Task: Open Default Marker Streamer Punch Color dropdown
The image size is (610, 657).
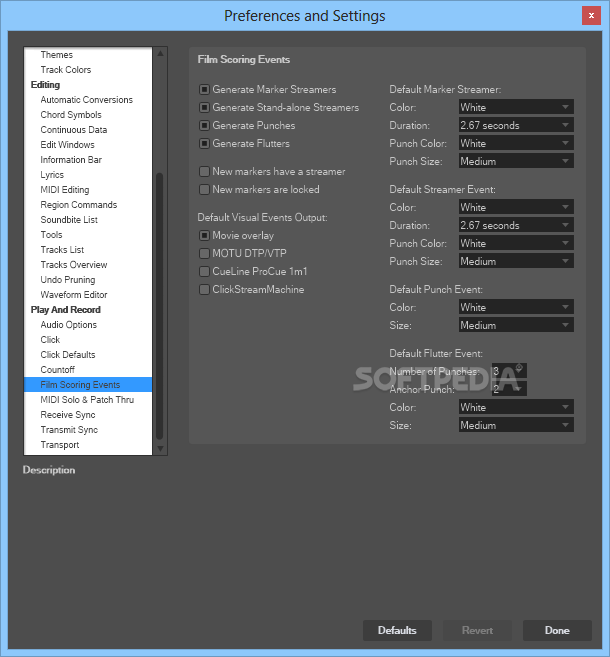Action: pyautogui.click(x=516, y=143)
